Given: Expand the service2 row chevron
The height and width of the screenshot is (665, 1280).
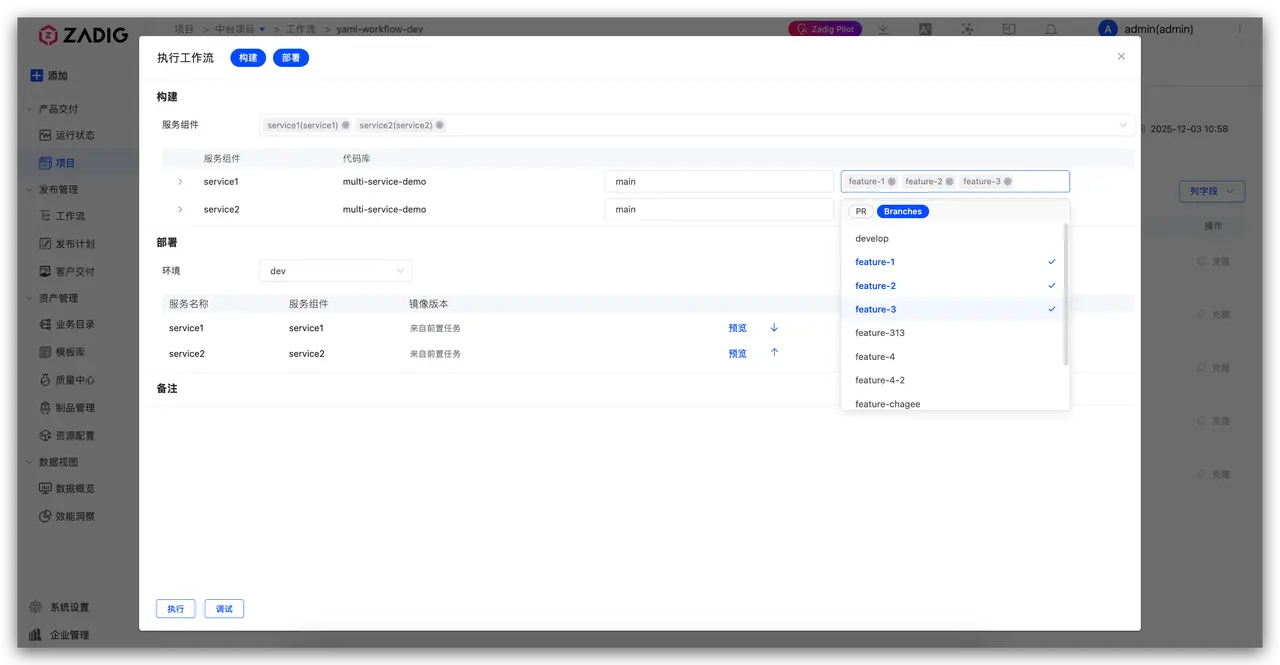Looking at the screenshot, I should click(180, 210).
